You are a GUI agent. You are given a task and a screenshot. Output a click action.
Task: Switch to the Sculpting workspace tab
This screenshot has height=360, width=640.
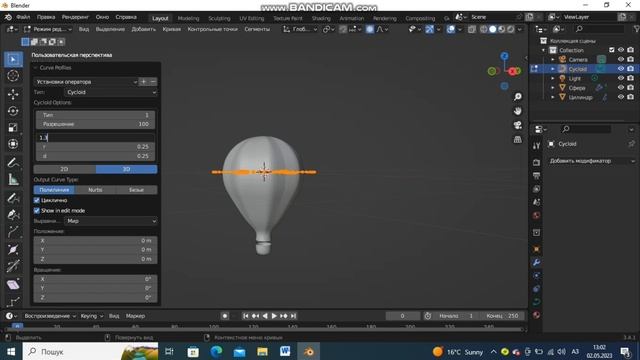(219, 18)
